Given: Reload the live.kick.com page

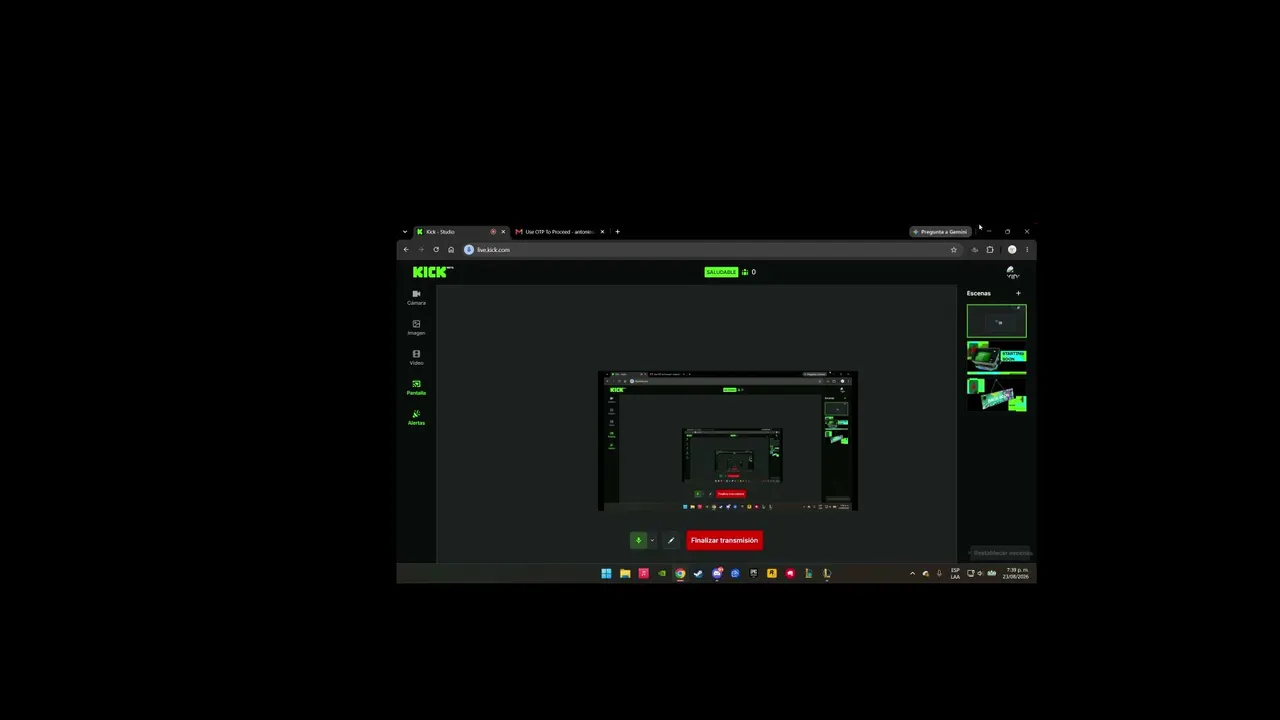Looking at the screenshot, I should point(436,250).
